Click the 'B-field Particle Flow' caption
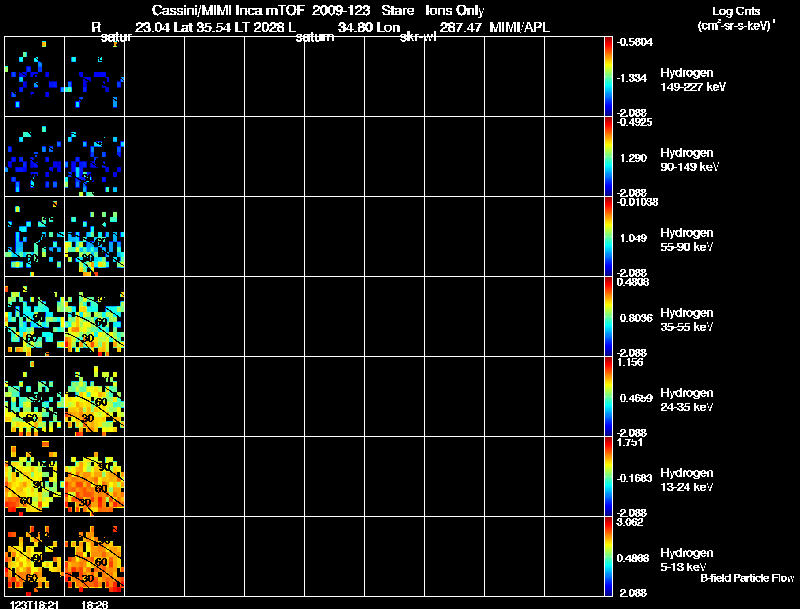The width and height of the screenshot is (800, 609). click(747, 578)
